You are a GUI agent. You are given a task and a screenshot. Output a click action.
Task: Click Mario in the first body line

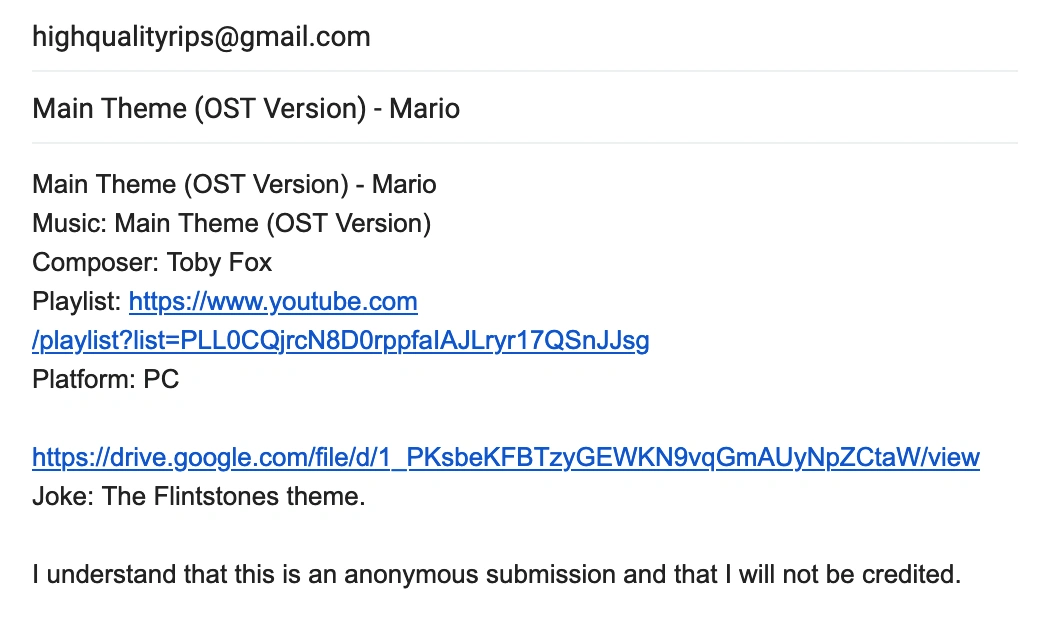point(404,185)
